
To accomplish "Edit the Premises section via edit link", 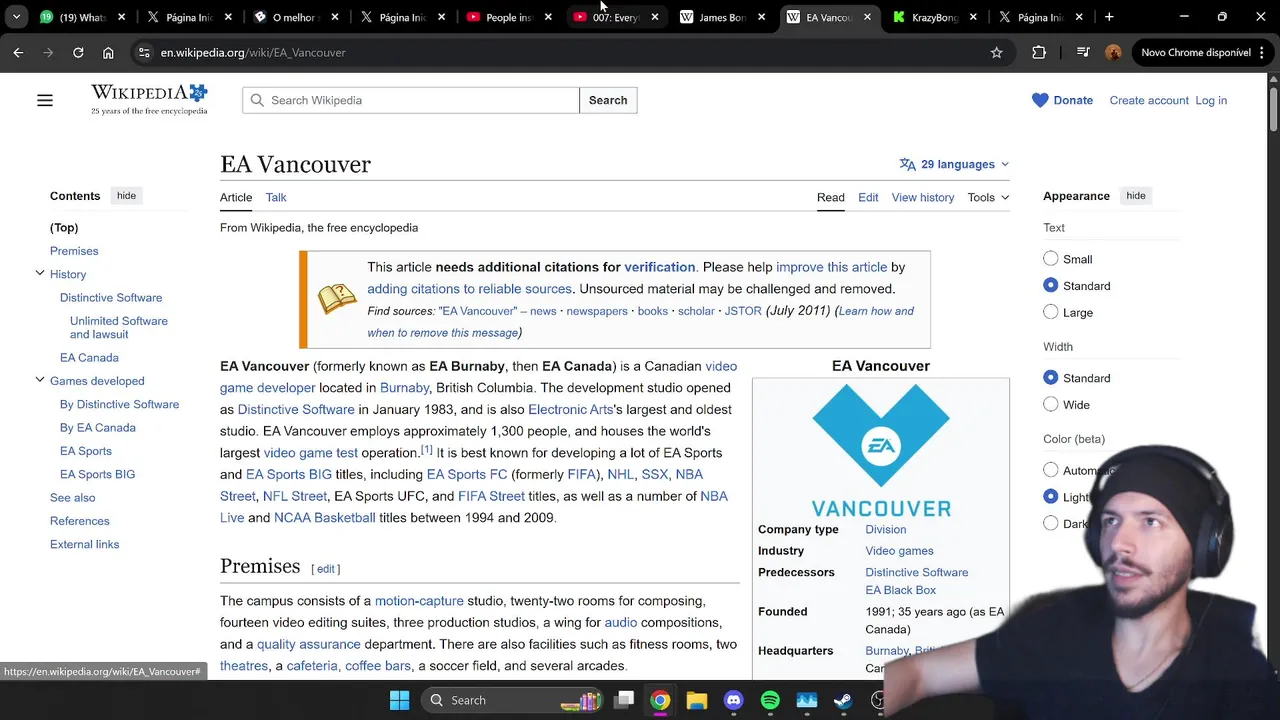I will [x=326, y=569].
